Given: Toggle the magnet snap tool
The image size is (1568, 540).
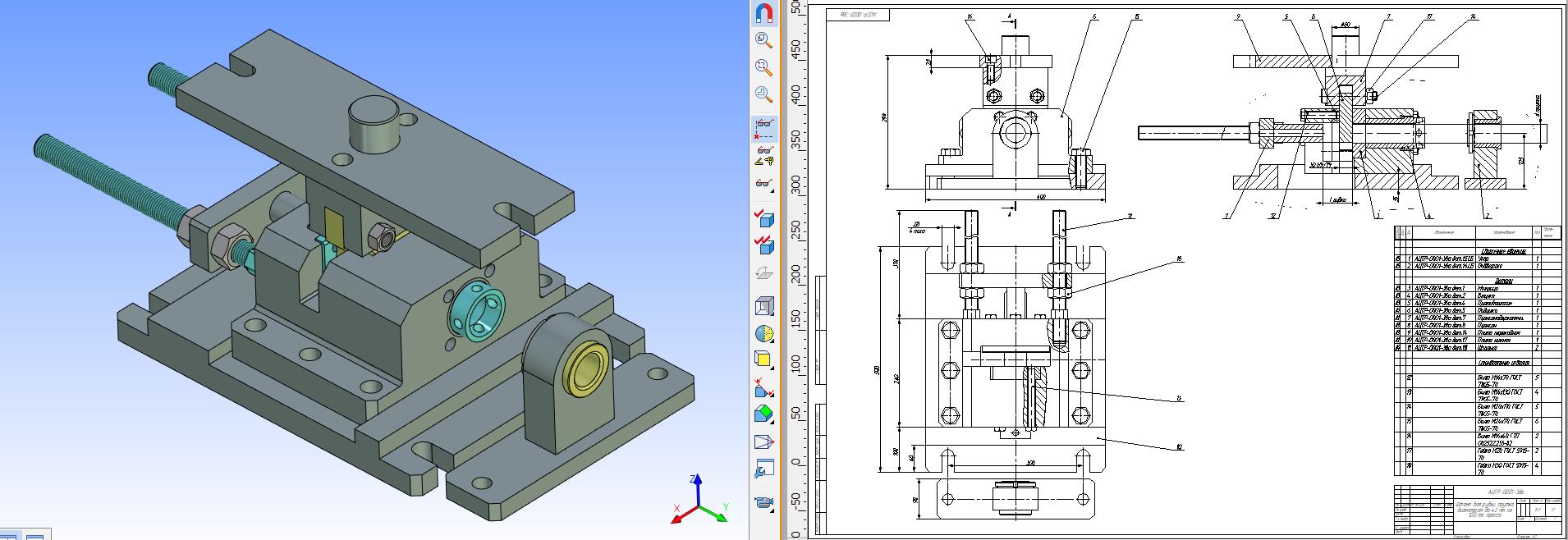Looking at the screenshot, I should [764, 13].
